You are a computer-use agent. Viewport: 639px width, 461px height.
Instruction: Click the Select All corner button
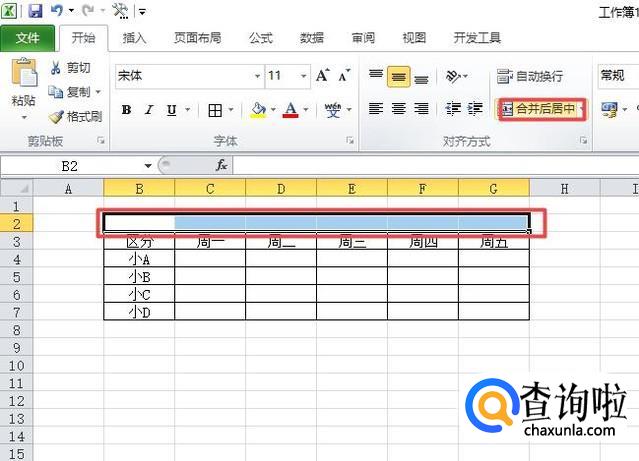[x=16, y=188]
